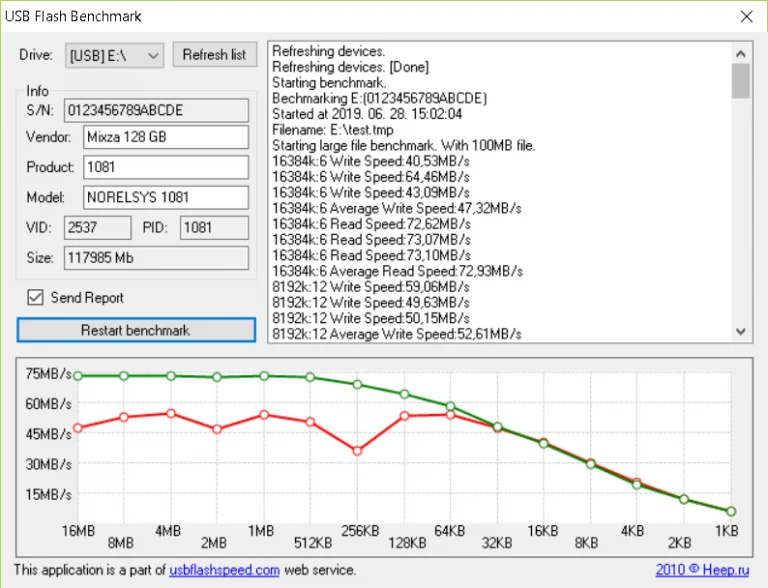Click the log scrollbar thumb
Screen dimensions: 768x588
click(741, 82)
